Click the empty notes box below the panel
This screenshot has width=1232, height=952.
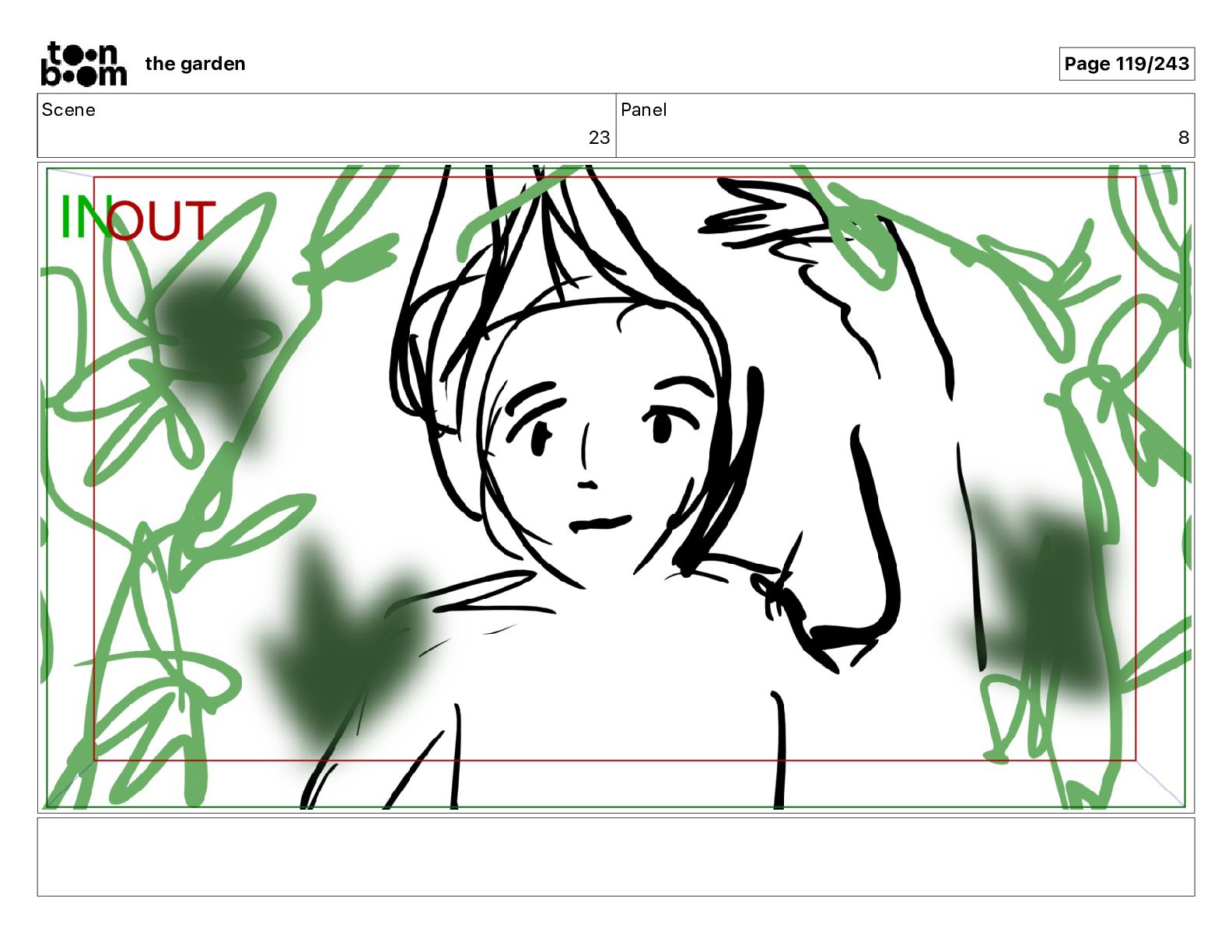click(615, 856)
